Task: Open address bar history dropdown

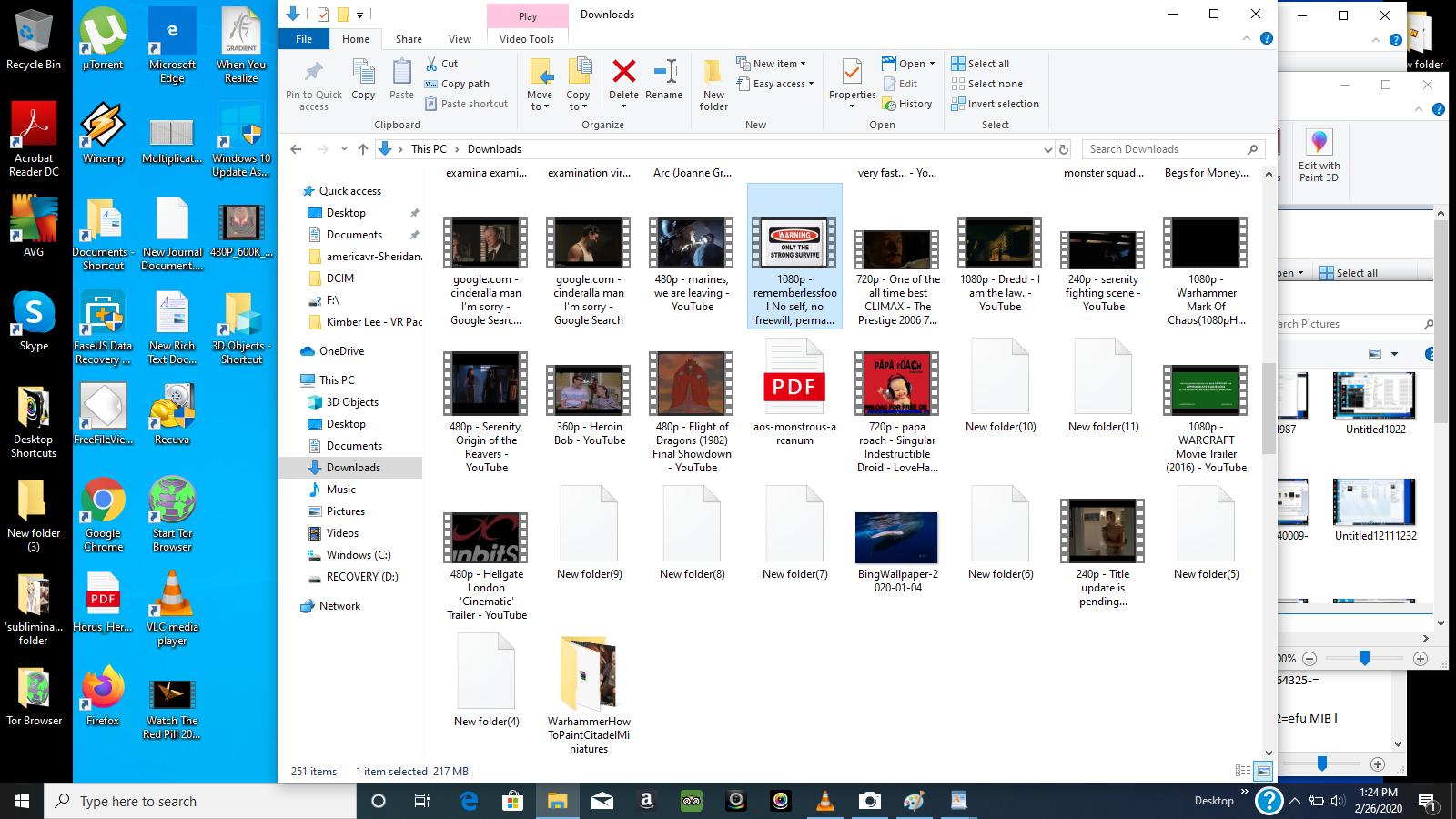Action: click(x=1047, y=149)
